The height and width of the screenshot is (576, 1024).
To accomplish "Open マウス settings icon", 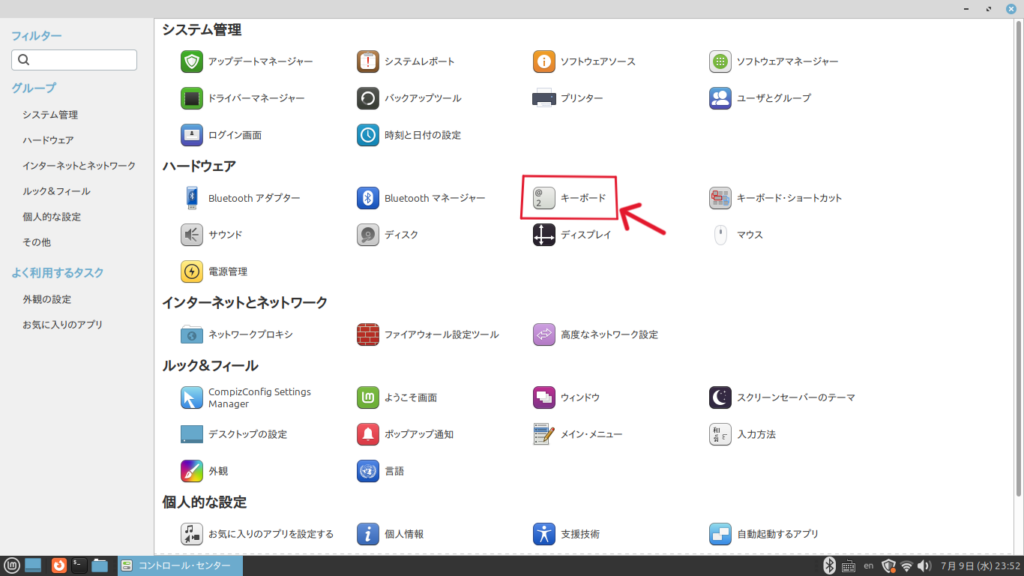I will point(720,234).
